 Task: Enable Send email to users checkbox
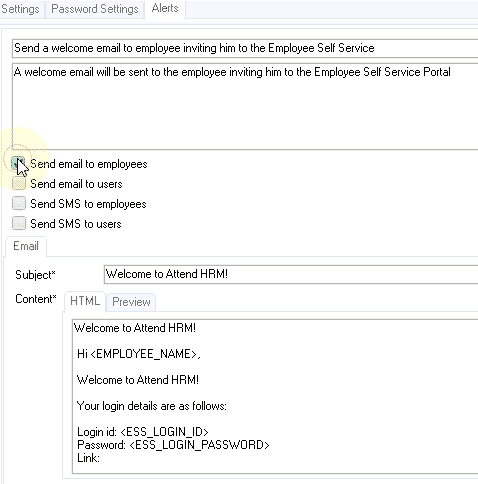[x=19, y=184]
